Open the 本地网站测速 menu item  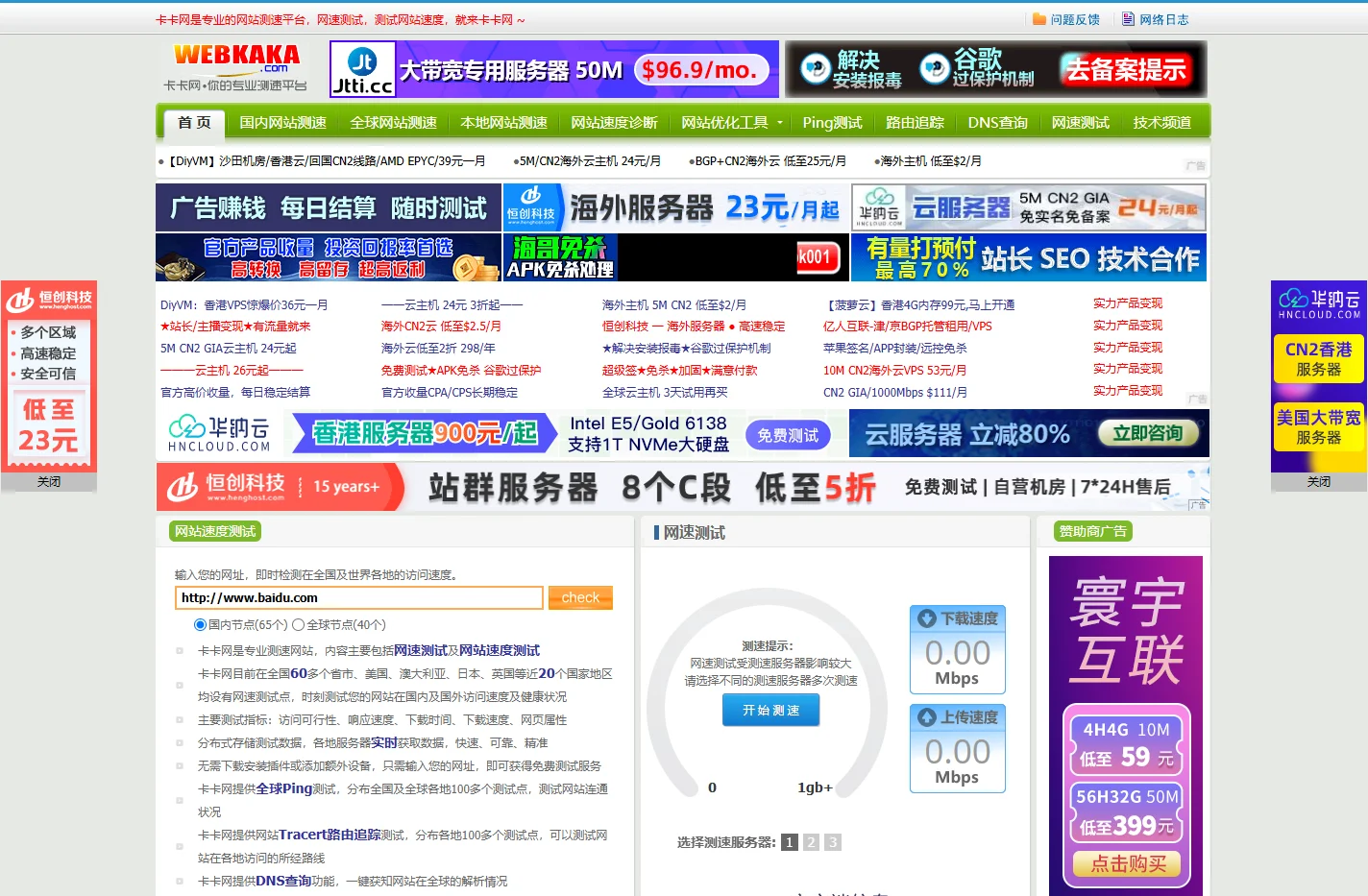pos(503,123)
